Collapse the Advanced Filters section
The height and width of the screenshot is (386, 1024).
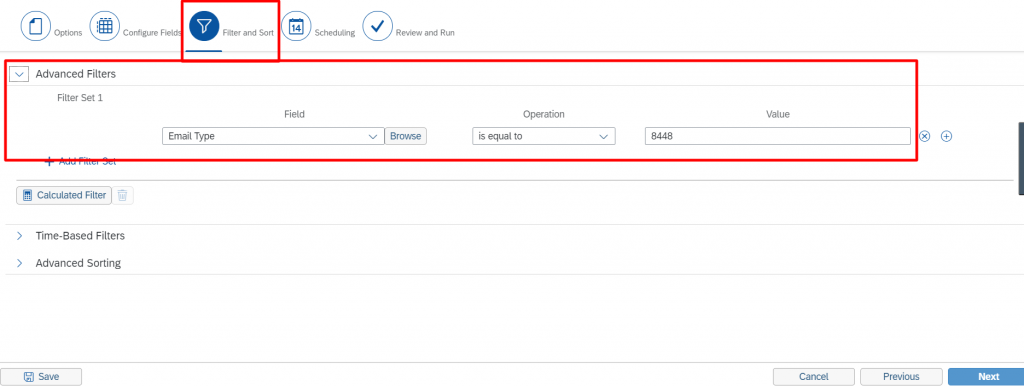pos(20,74)
